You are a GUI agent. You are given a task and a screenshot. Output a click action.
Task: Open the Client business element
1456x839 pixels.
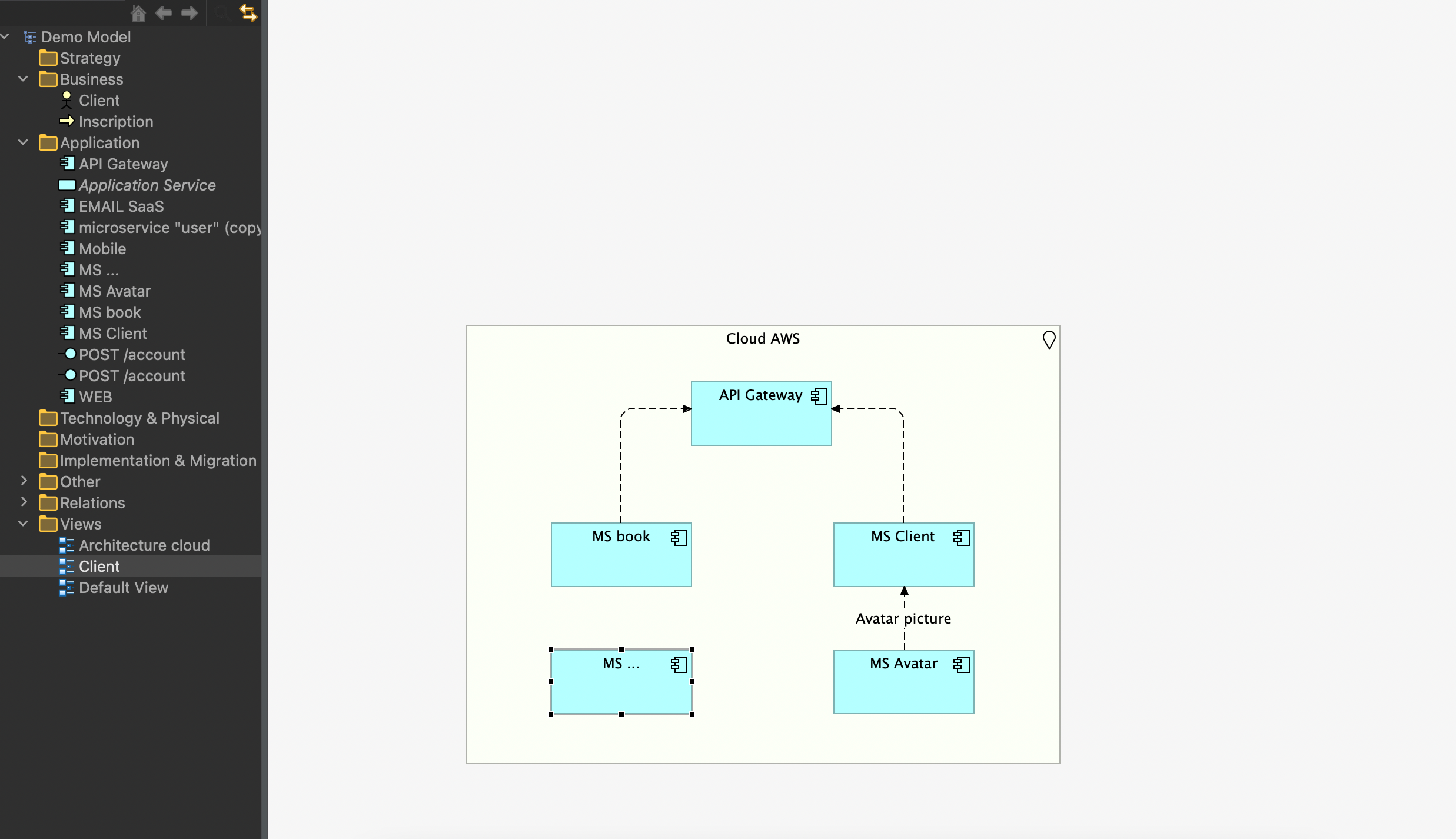click(x=99, y=100)
